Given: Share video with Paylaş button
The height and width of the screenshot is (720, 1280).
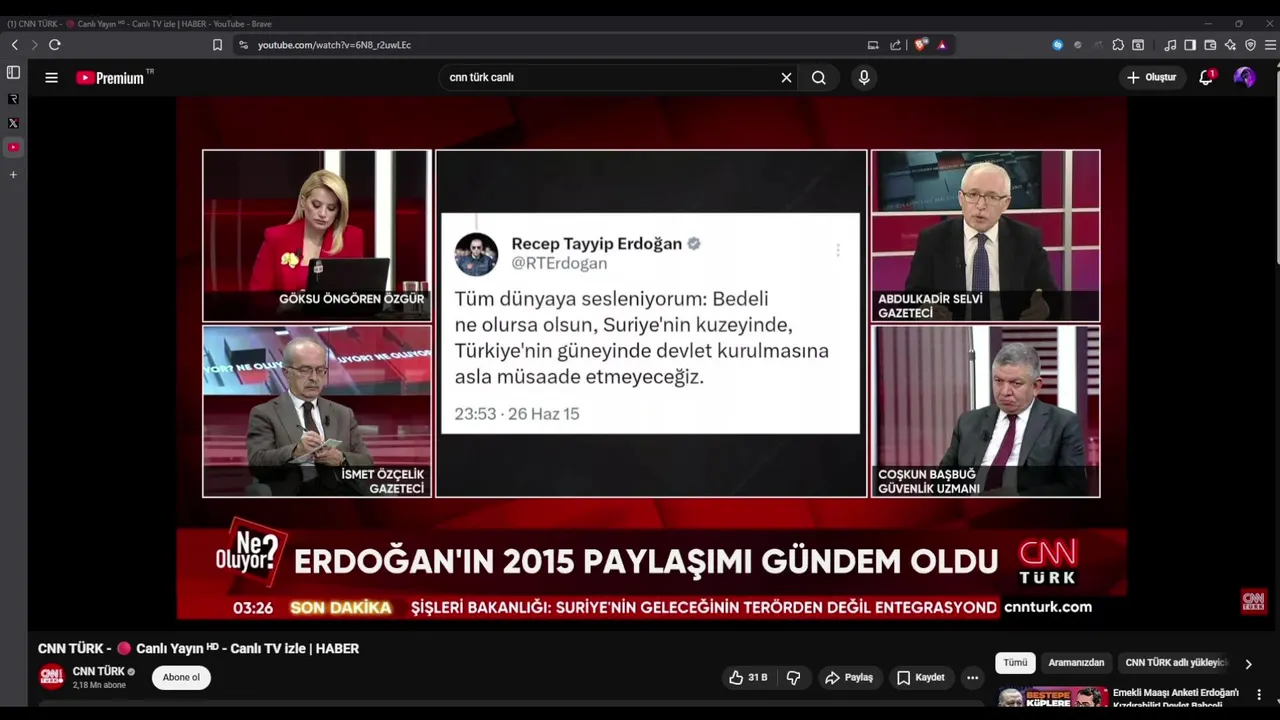Looking at the screenshot, I should click(849, 677).
